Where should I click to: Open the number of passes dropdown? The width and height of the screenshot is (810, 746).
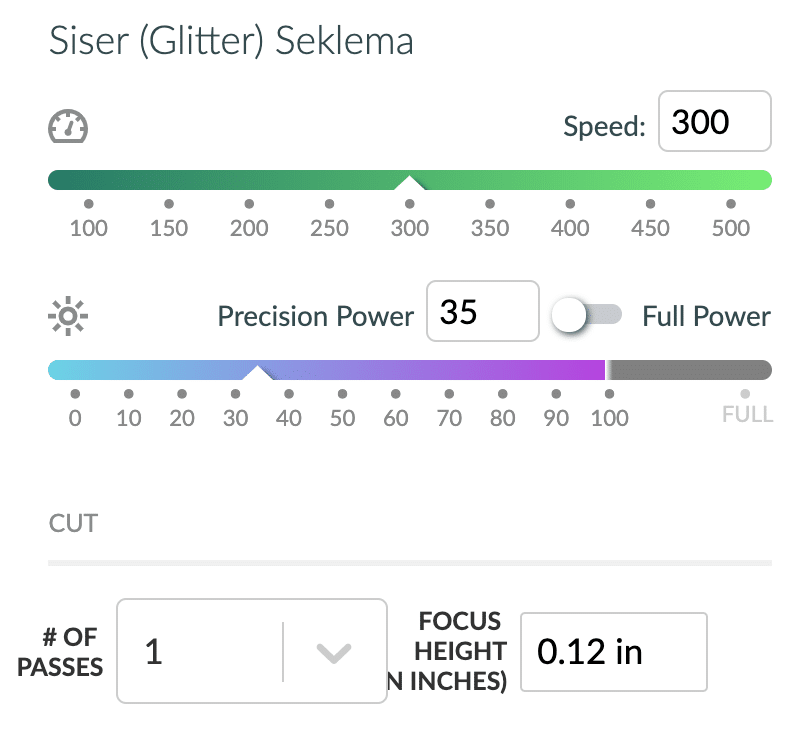tap(252, 651)
